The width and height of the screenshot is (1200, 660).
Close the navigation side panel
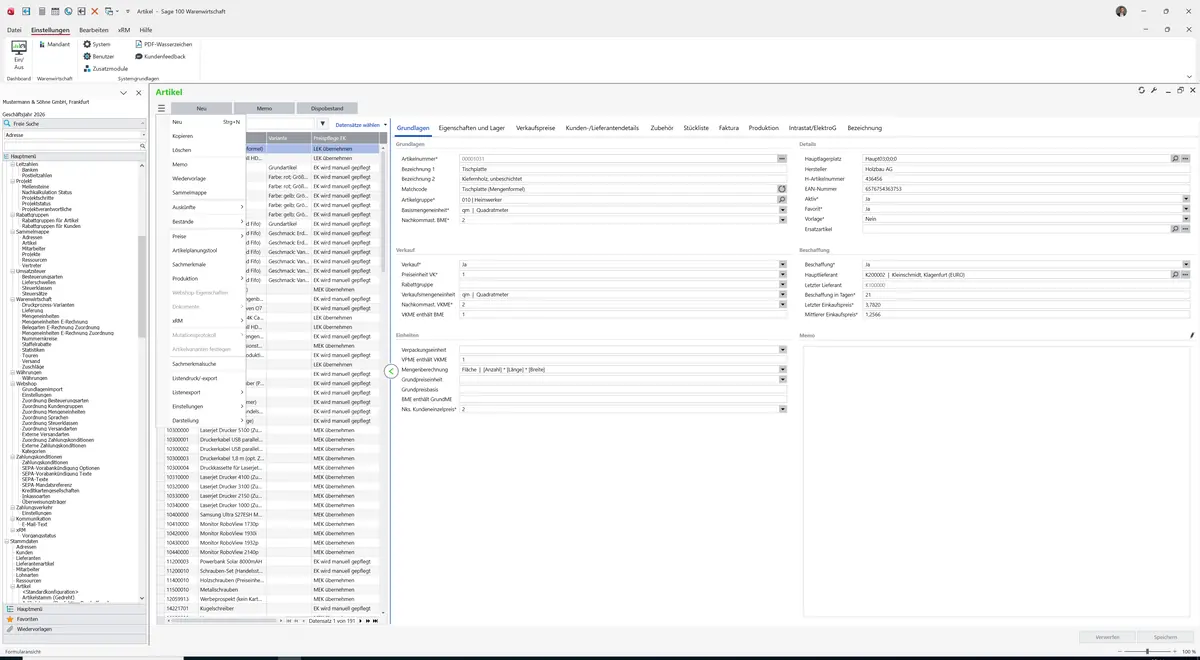point(137,92)
